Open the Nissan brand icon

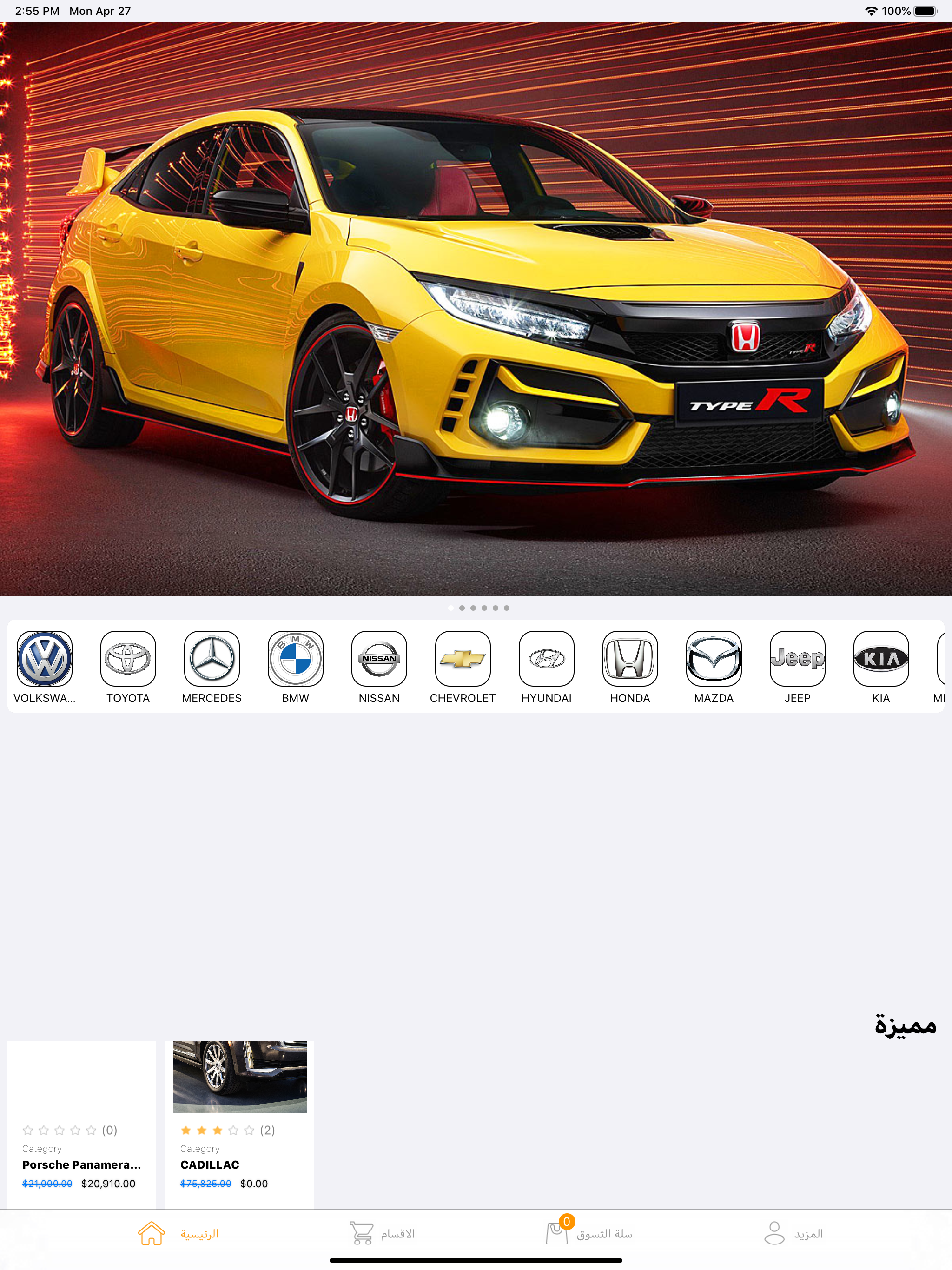tap(379, 659)
